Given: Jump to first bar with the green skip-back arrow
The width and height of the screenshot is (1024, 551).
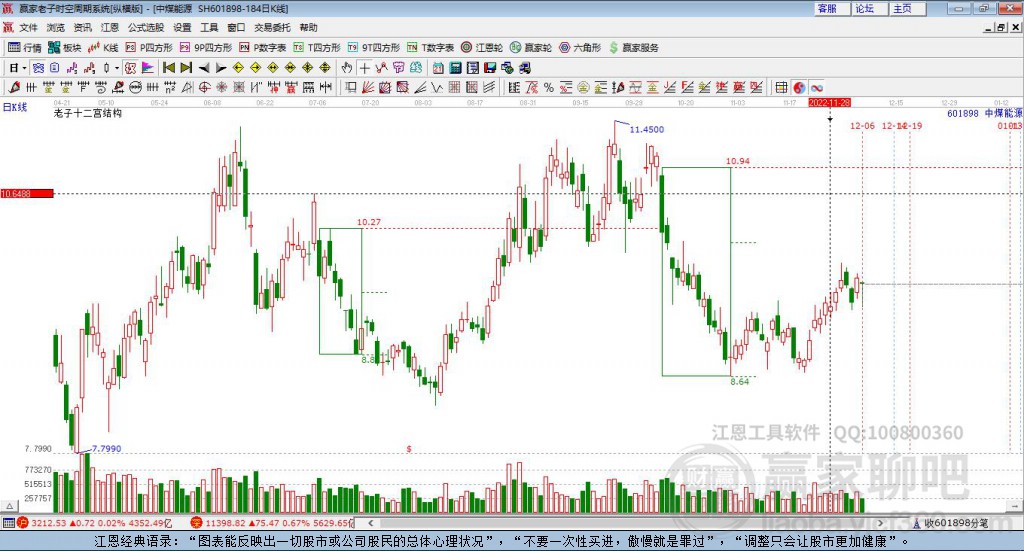Looking at the screenshot, I should (169, 68).
